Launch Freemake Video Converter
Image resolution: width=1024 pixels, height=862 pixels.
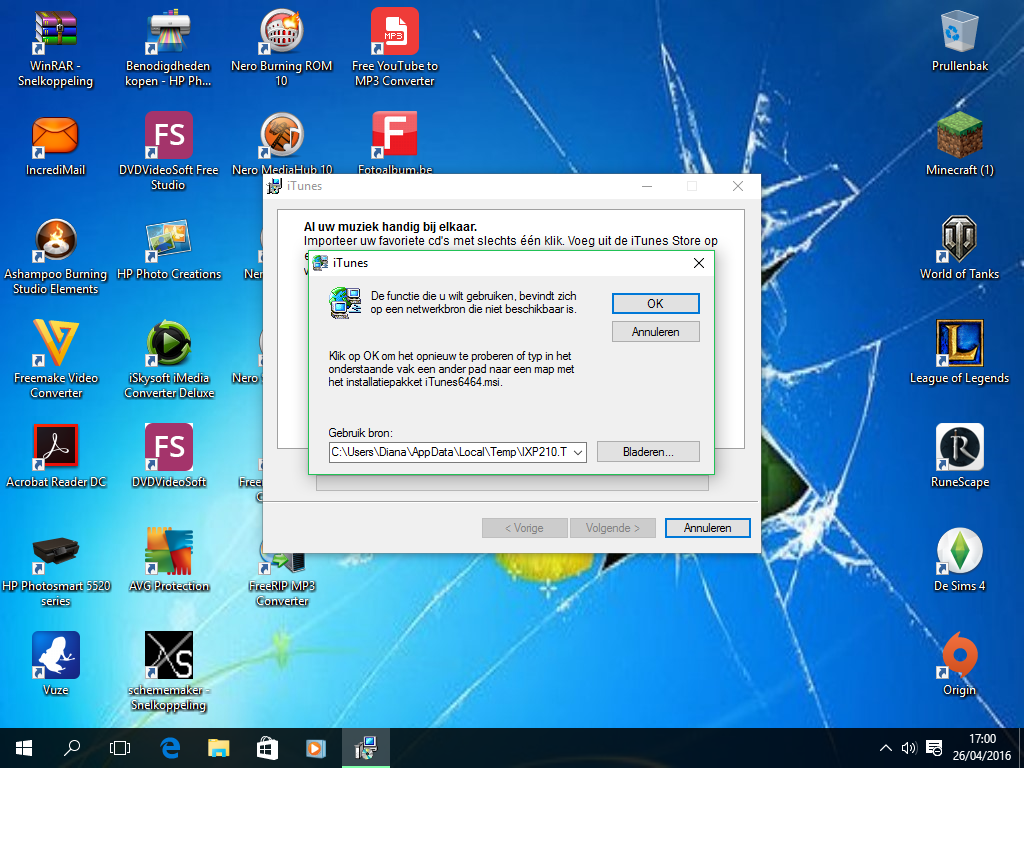pos(56,359)
